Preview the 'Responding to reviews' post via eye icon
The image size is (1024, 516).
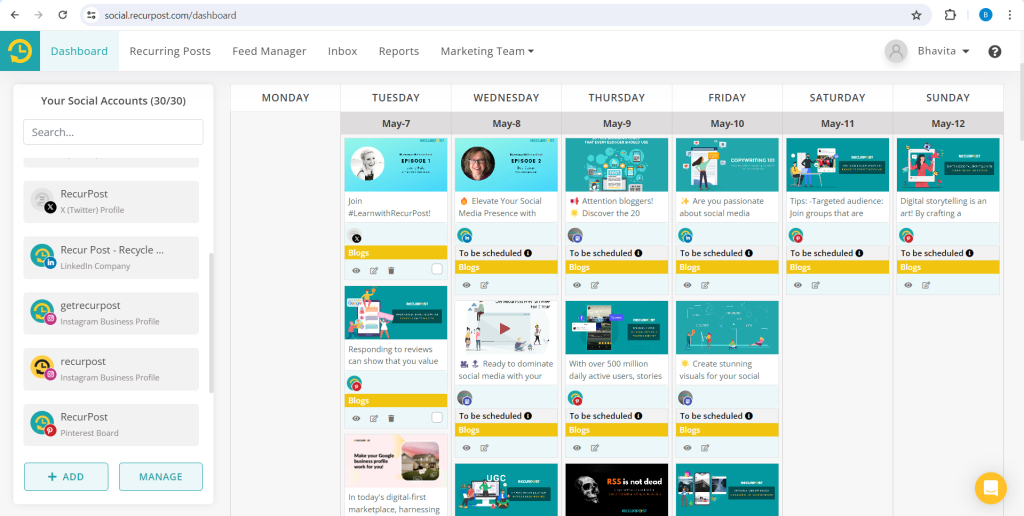pos(357,418)
